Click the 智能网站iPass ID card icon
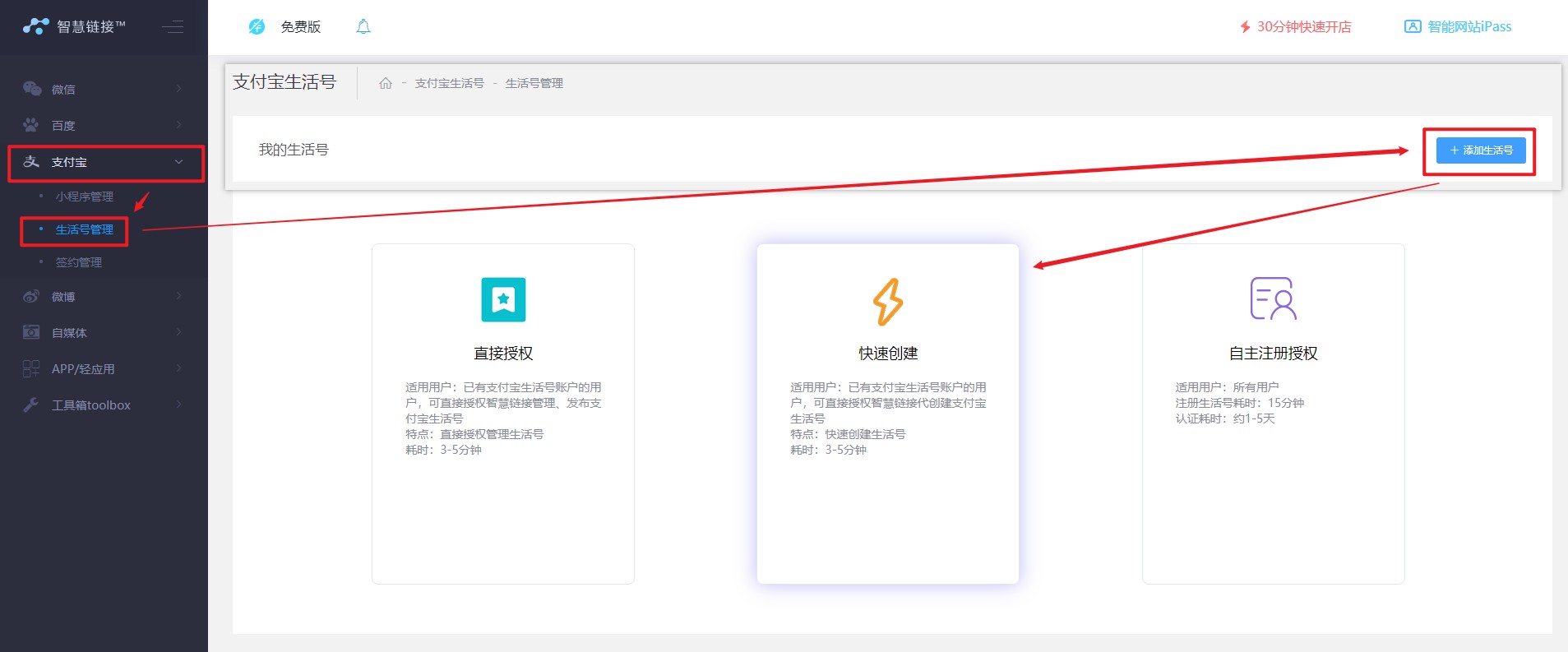This screenshot has width=1568, height=652. click(x=1413, y=26)
